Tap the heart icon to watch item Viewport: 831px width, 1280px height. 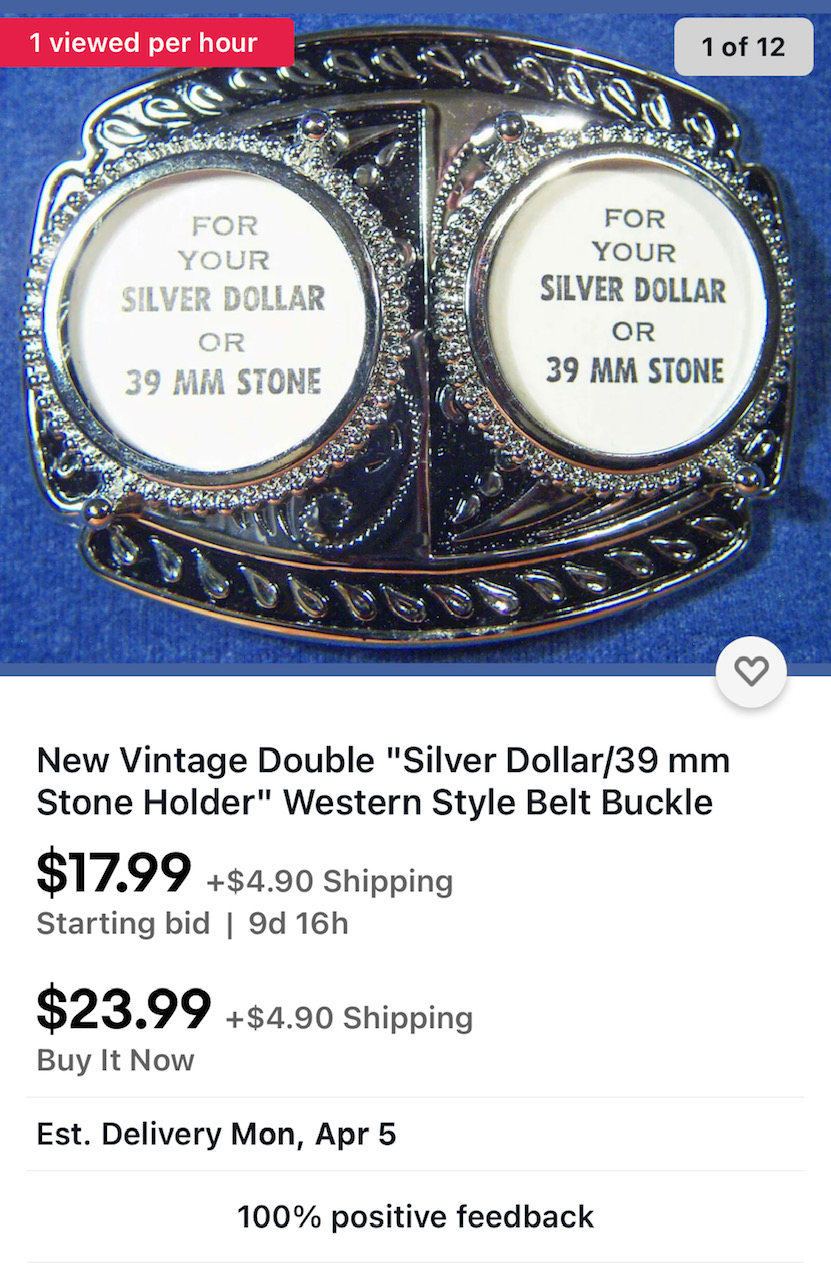click(751, 671)
